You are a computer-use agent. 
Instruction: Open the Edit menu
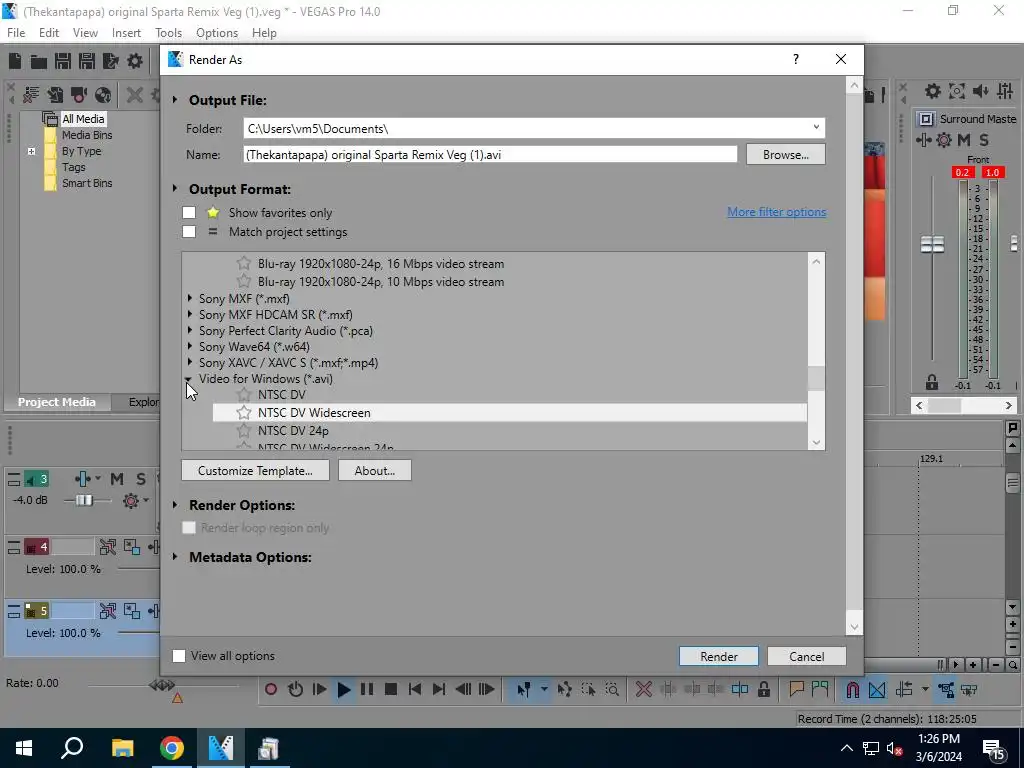tap(48, 33)
